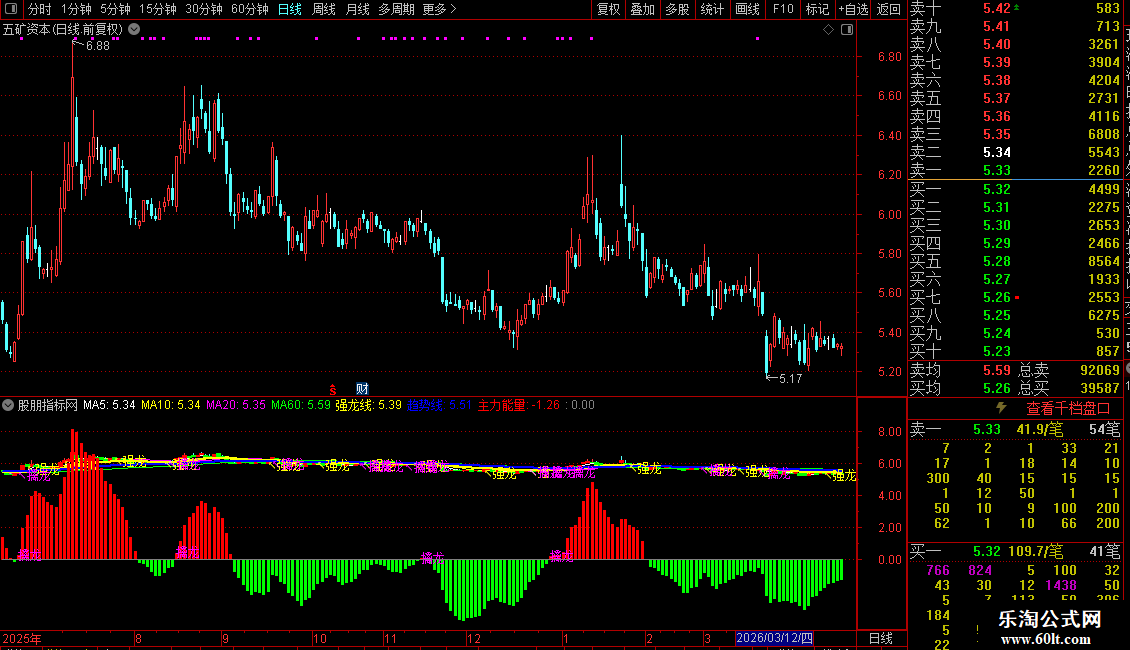Select the 买一 5.32 order row
Screen dimensions: 1130x650
click(x=1015, y=189)
